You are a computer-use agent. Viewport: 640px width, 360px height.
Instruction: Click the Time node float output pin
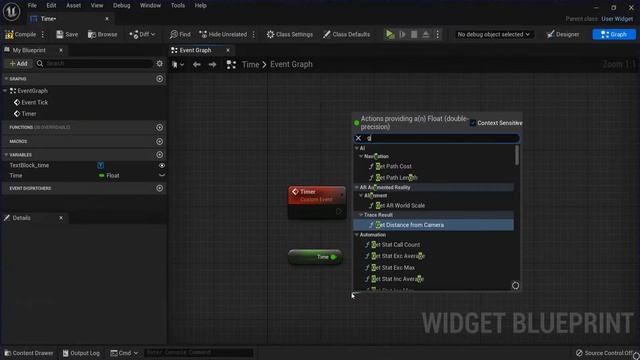pyautogui.click(x=333, y=257)
